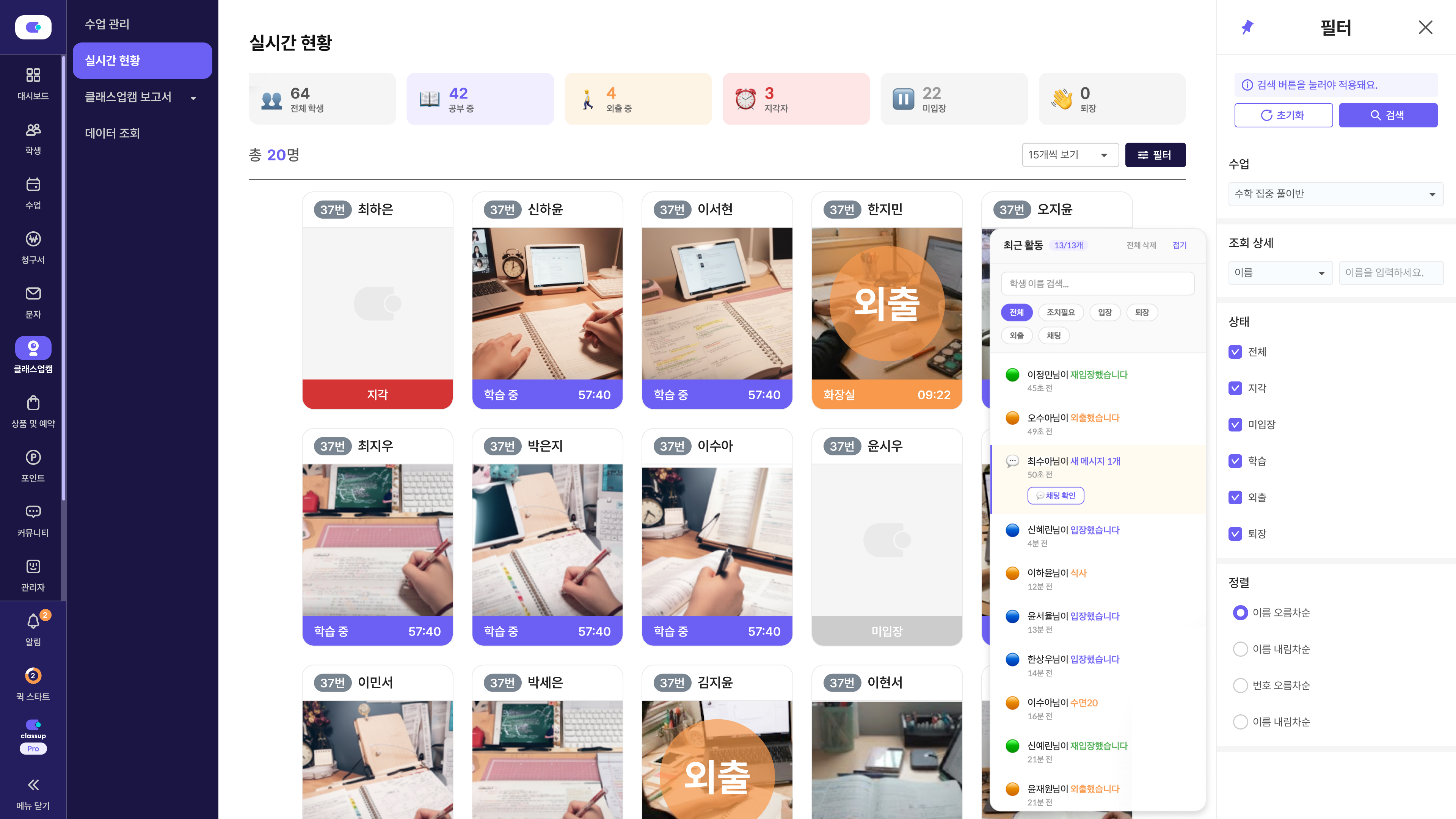This screenshot has width=1456, height=819.
Task: Collapse menu with 메뉴 닫기 arrows icon
Action: point(33,785)
